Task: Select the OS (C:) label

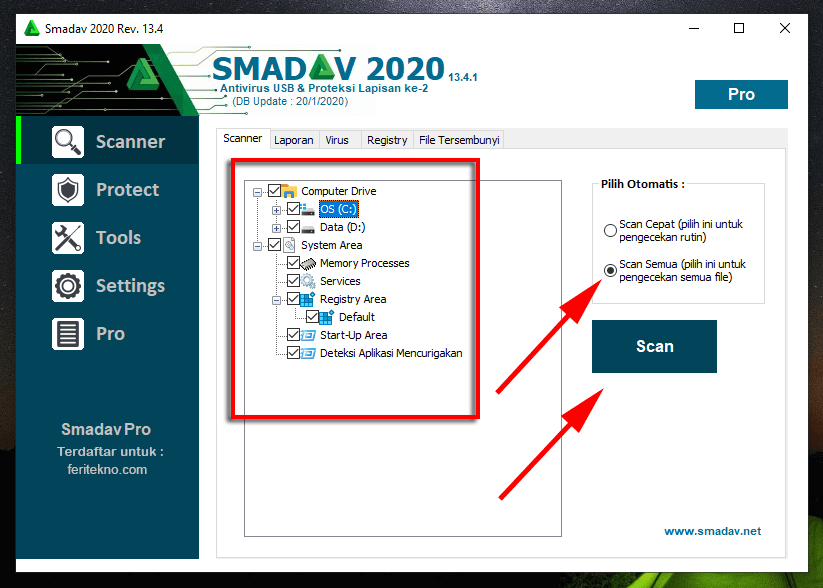Action: pos(339,209)
